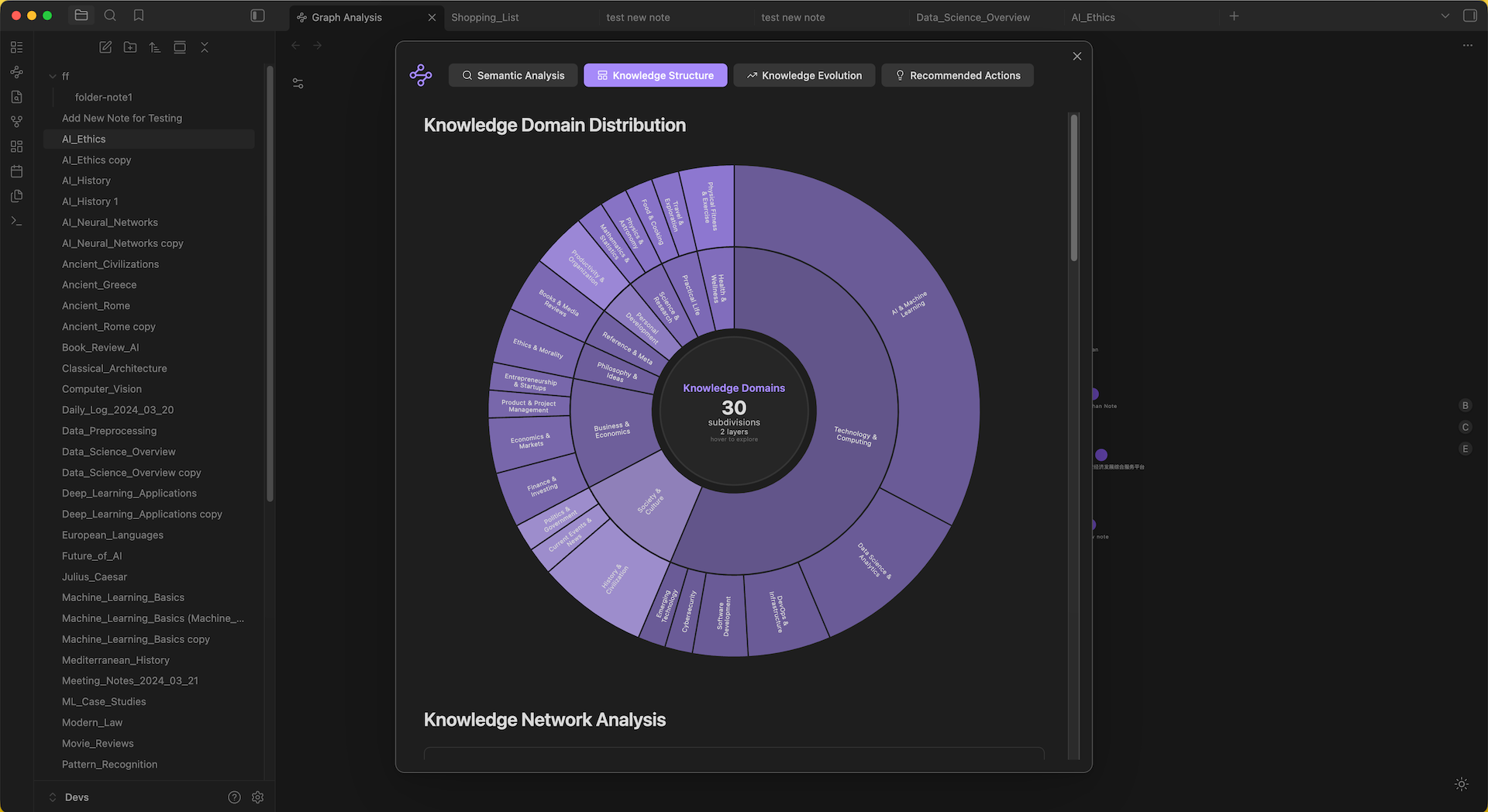Navigate back with the left arrow
This screenshot has width=1488, height=812.
295,46
